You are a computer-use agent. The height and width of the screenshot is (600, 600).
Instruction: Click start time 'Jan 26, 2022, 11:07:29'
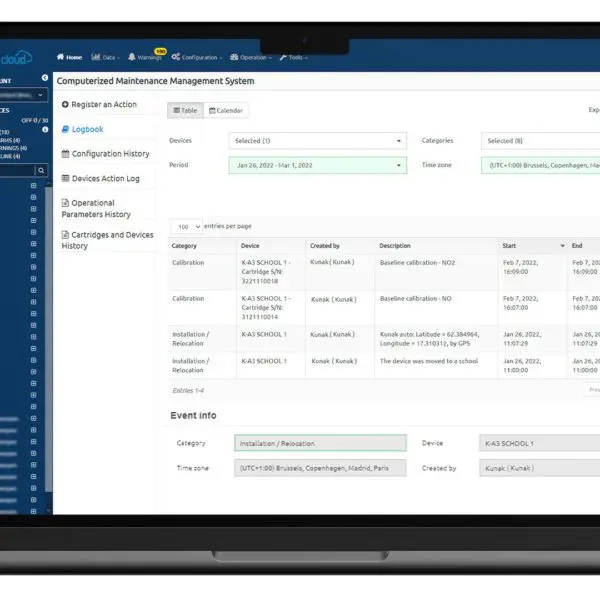point(522,339)
